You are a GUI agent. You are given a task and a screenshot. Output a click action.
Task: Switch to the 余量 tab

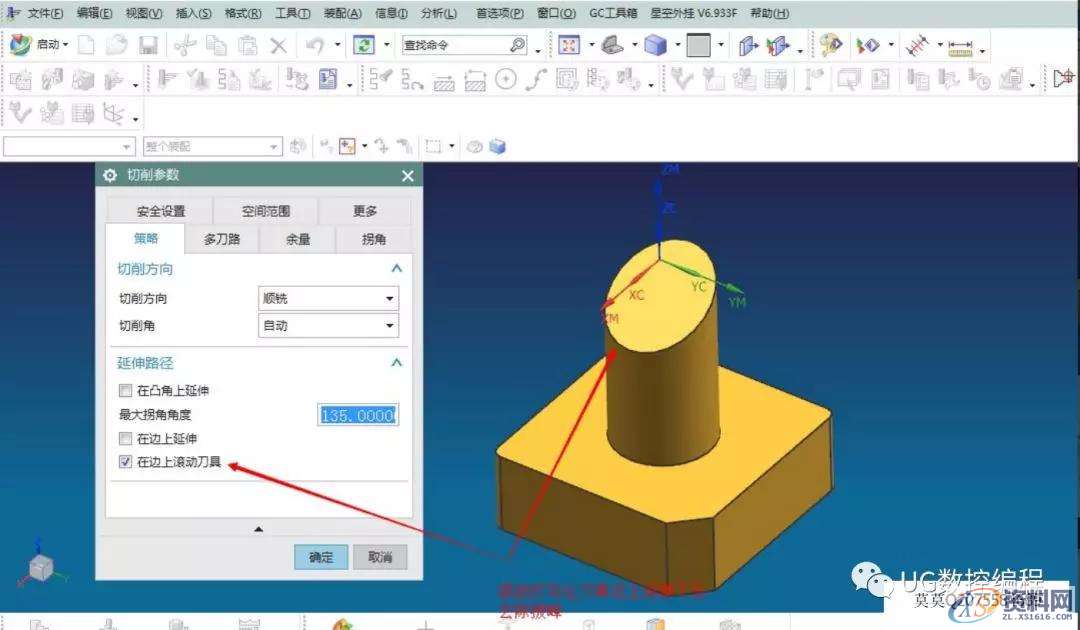[x=297, y=239]
